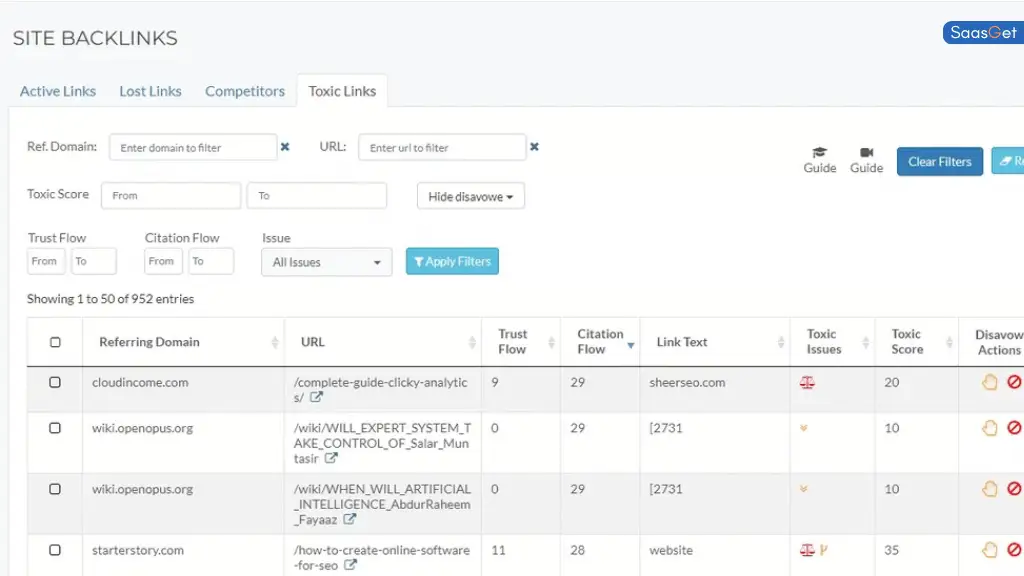The height and width of the screenshot is (576, 1024).
Task: Switch to Active Links tab
Action: 57,91
